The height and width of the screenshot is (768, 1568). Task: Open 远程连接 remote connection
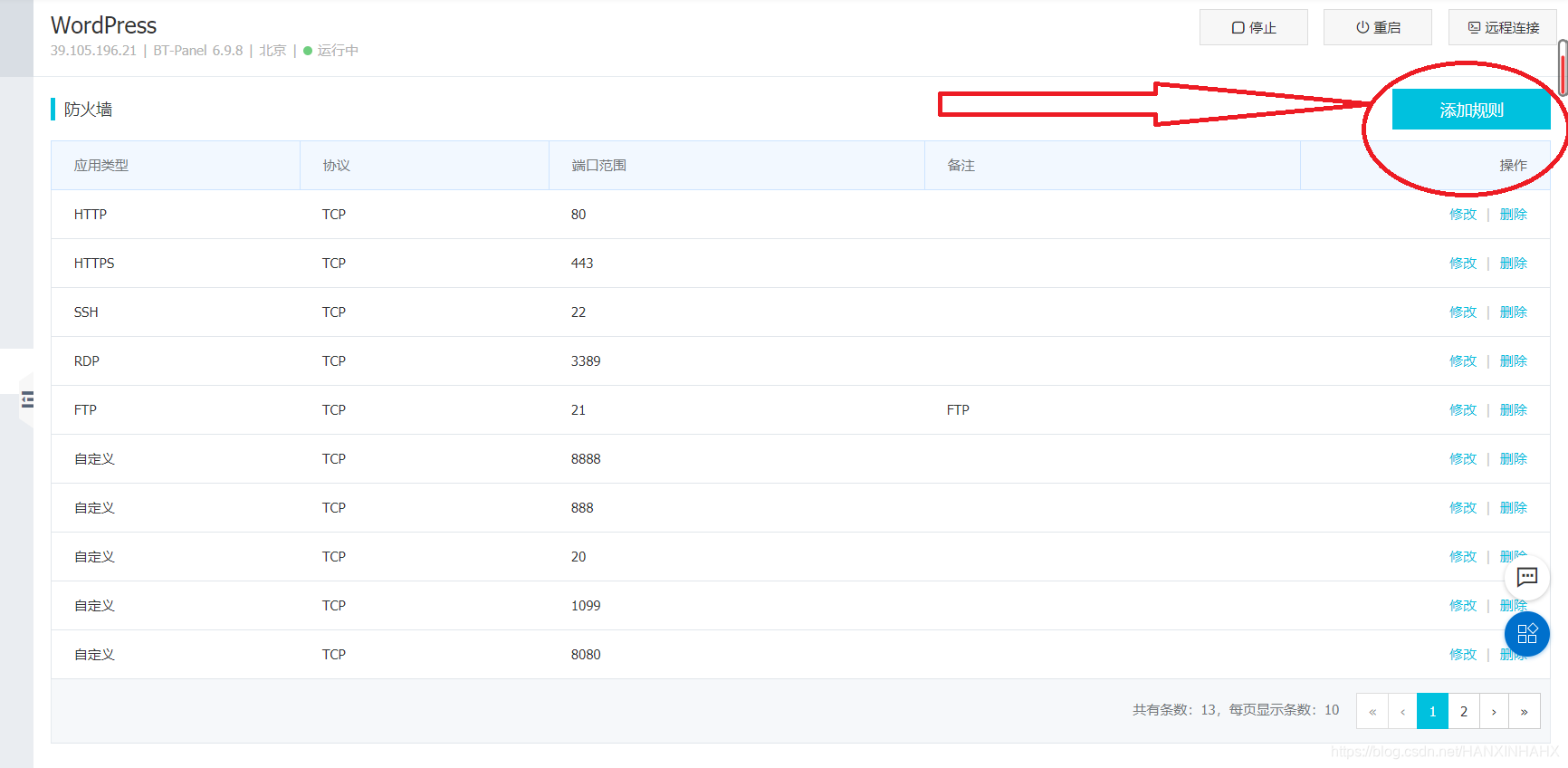1502,27
